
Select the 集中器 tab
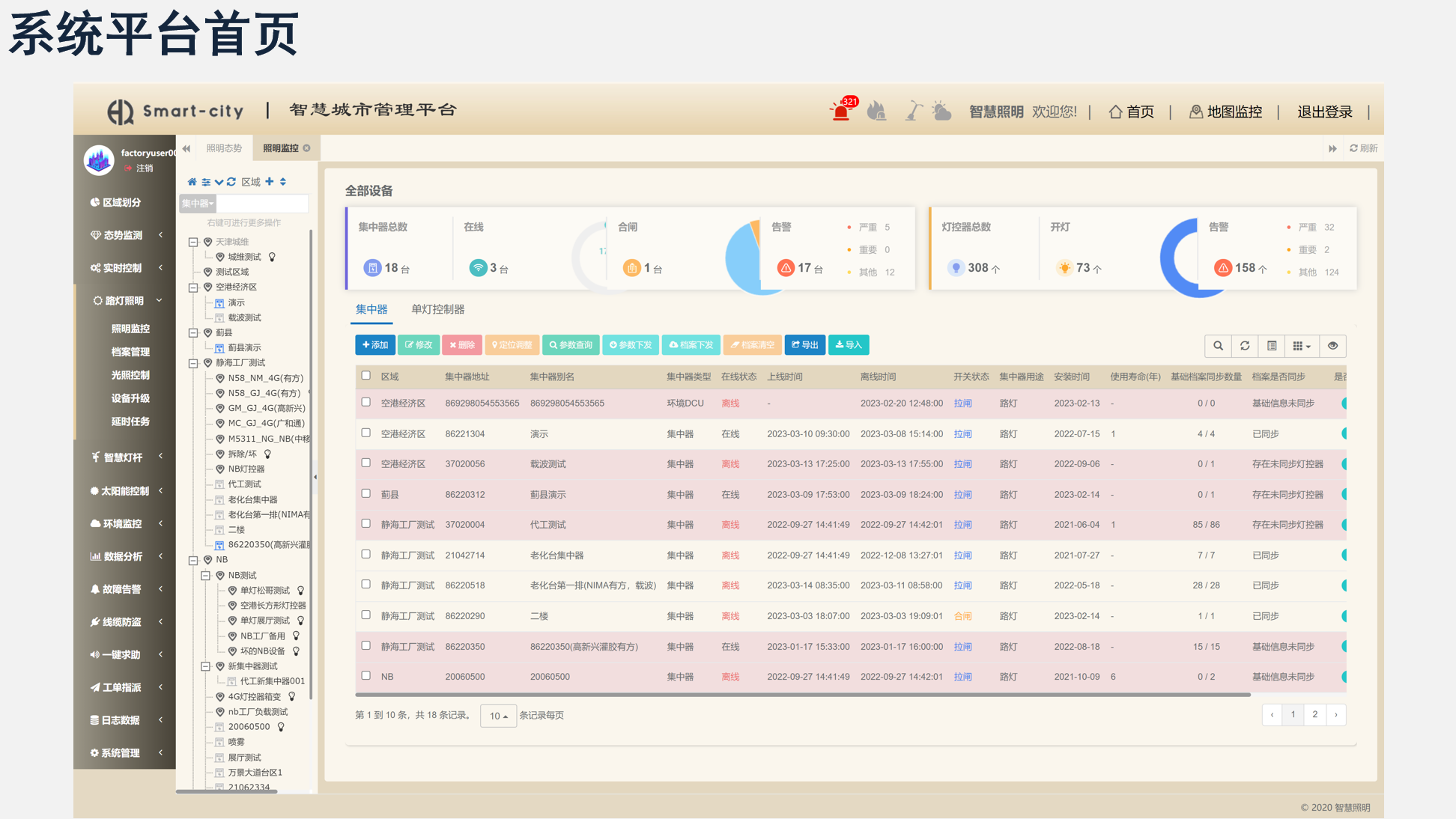[x=371, y=309]
